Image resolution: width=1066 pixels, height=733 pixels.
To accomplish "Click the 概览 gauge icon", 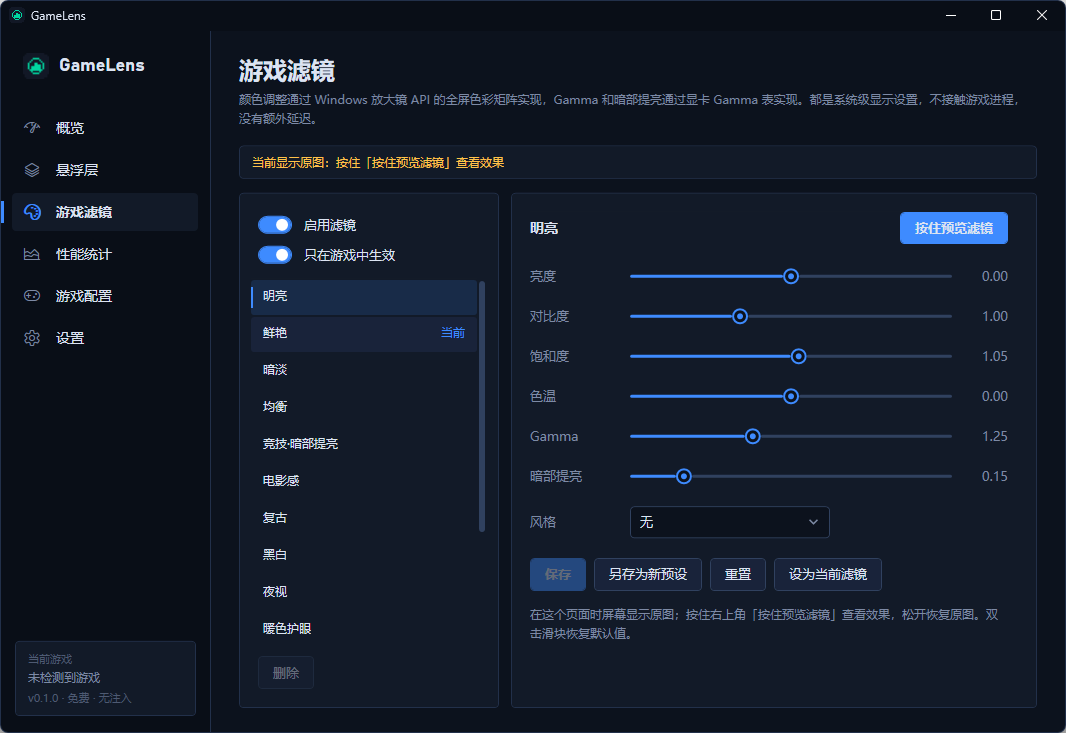I will (32, 128).
